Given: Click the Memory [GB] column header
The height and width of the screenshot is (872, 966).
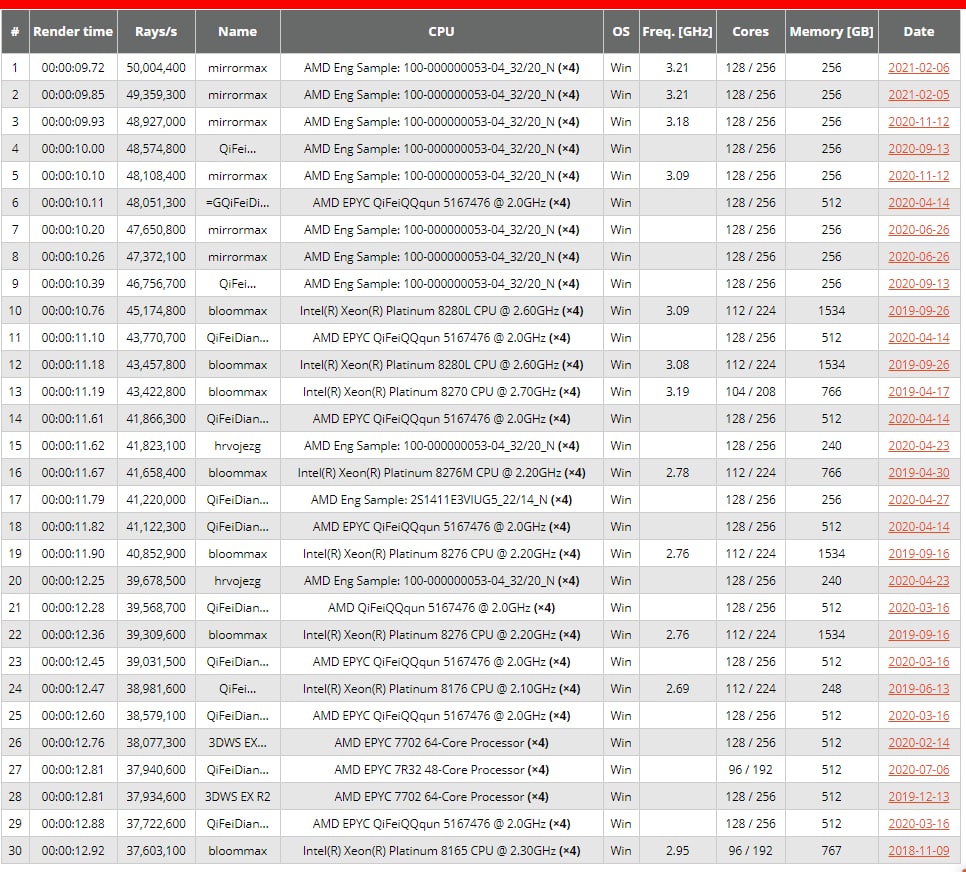Looking at the screenshot, I should (x=832, y=31).
